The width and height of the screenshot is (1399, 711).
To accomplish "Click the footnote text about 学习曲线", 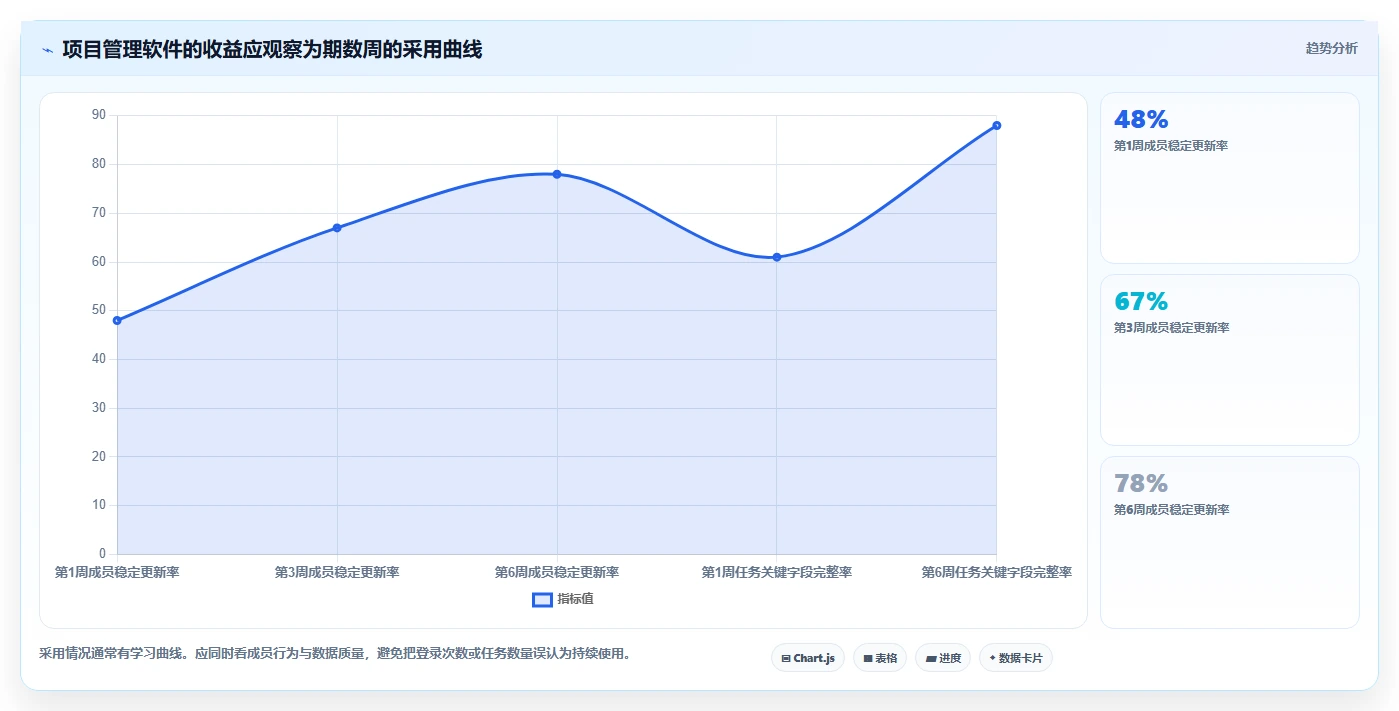I will click(x=335, y=654).
